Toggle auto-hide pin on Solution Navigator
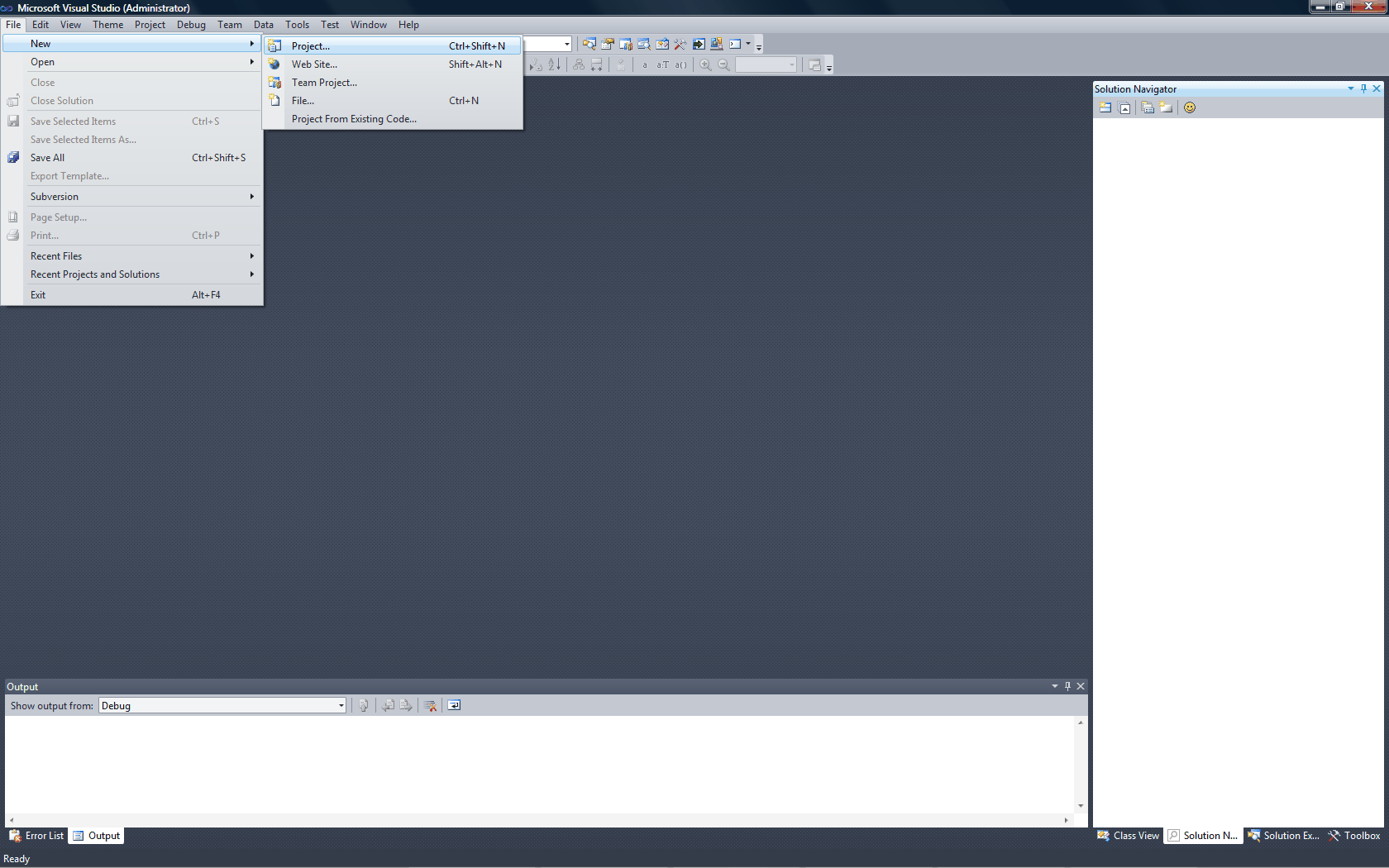The width and height of the screenshot is (1389, 868). pyautogui.click(x=1363, y=88)
